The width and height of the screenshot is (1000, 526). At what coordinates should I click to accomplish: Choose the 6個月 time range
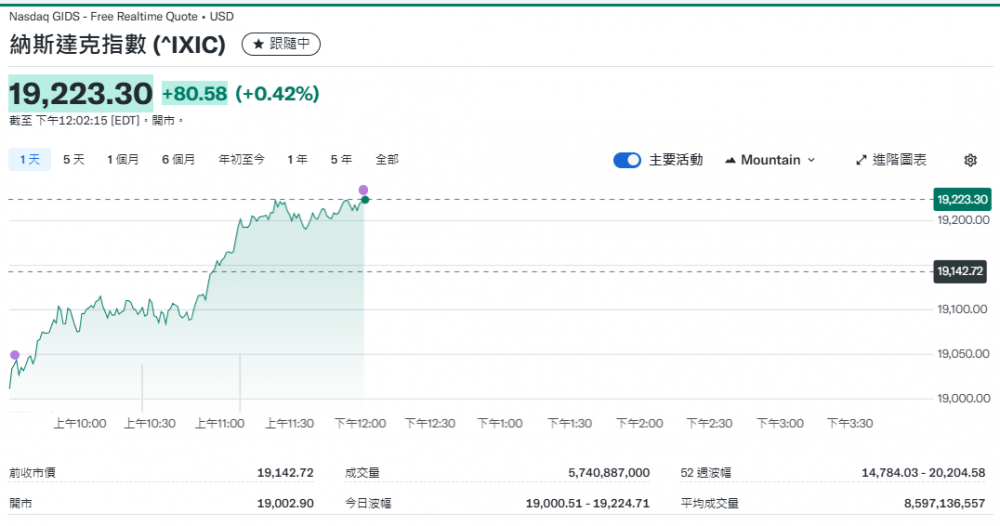pyautogui.click(x=178, y=159)
